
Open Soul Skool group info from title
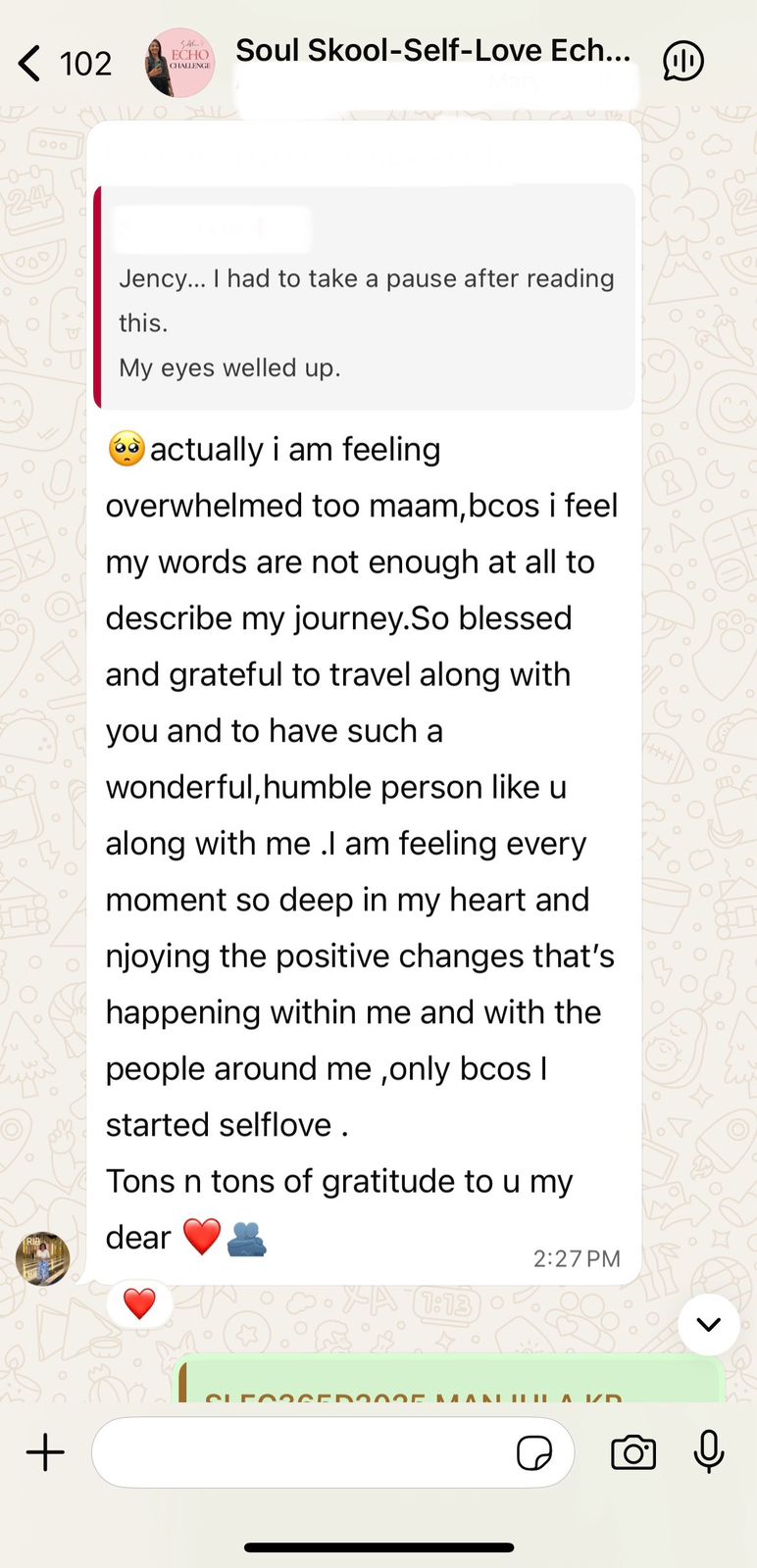[432, 51]
